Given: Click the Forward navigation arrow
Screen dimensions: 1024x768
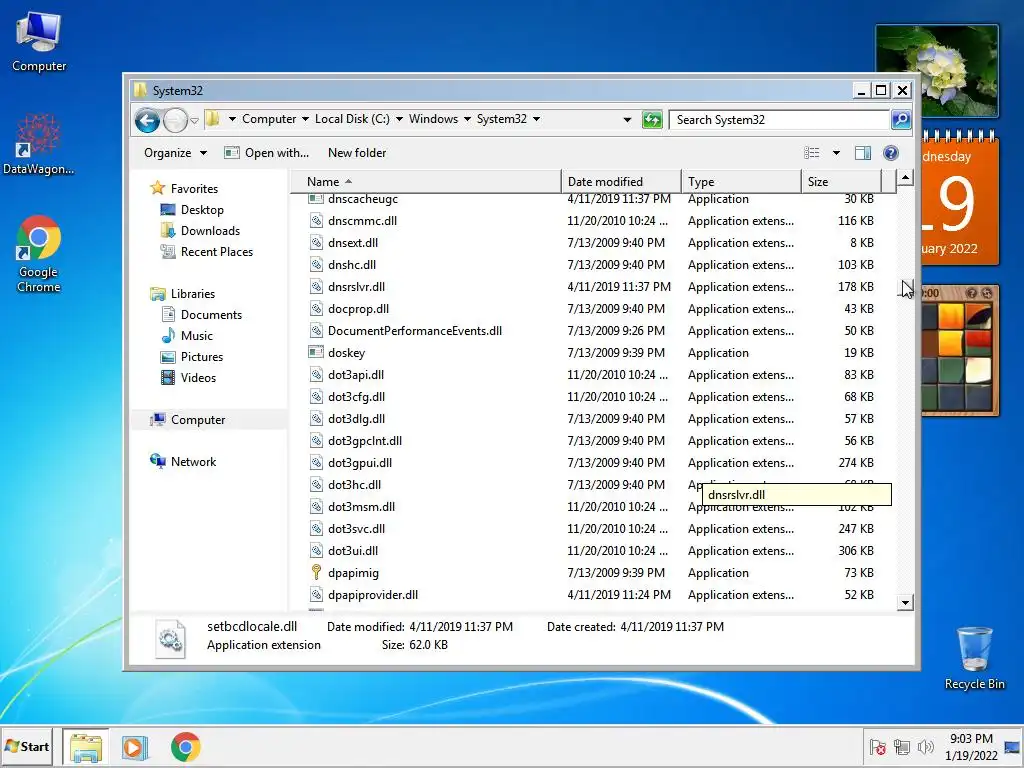Looking at the screenshot, I should pos(175,120).
